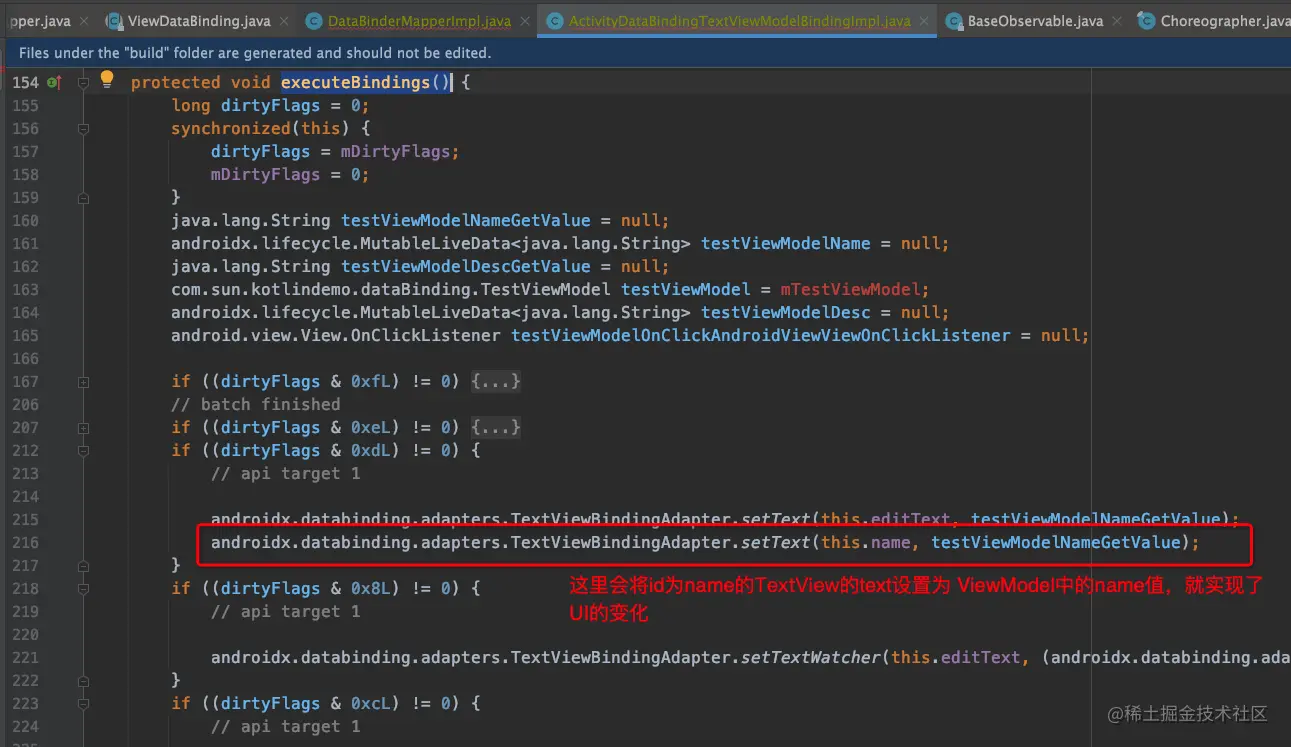Click the override gutter icon on line 154

click(54, 82)
